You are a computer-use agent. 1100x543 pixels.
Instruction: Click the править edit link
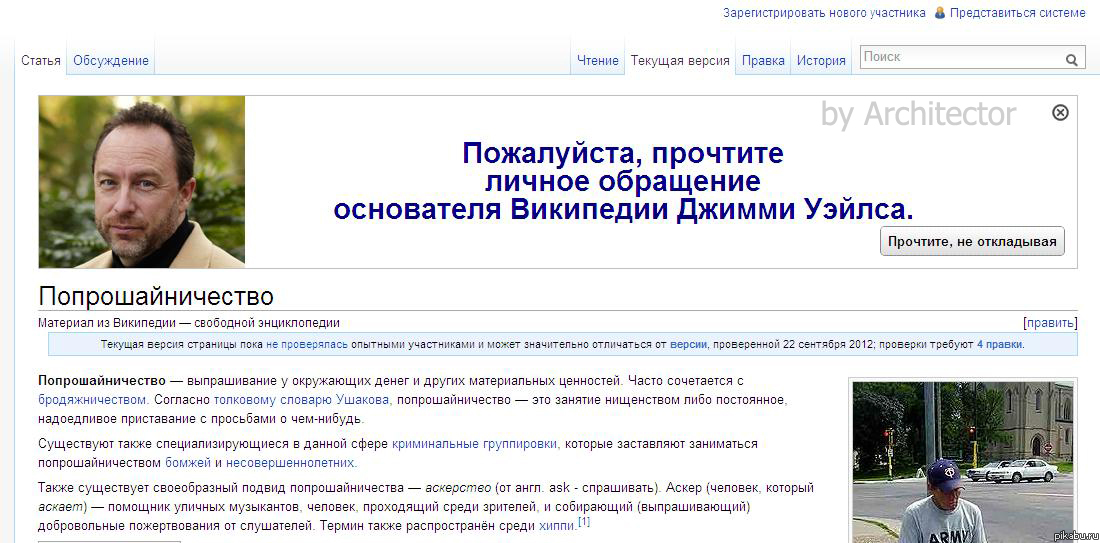(x=1050, y=323)
